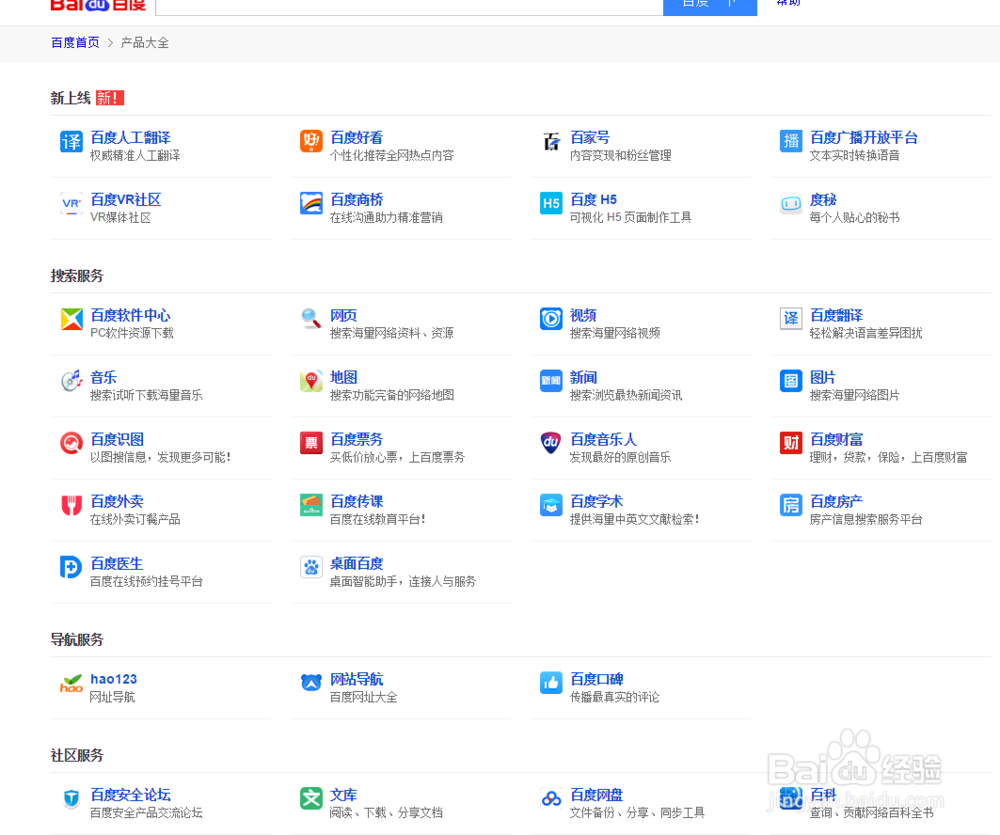The width and height of the screenshot is (1000, 835).
Task: Click the 百度商桥 title link
Action: tap(357, 200)
